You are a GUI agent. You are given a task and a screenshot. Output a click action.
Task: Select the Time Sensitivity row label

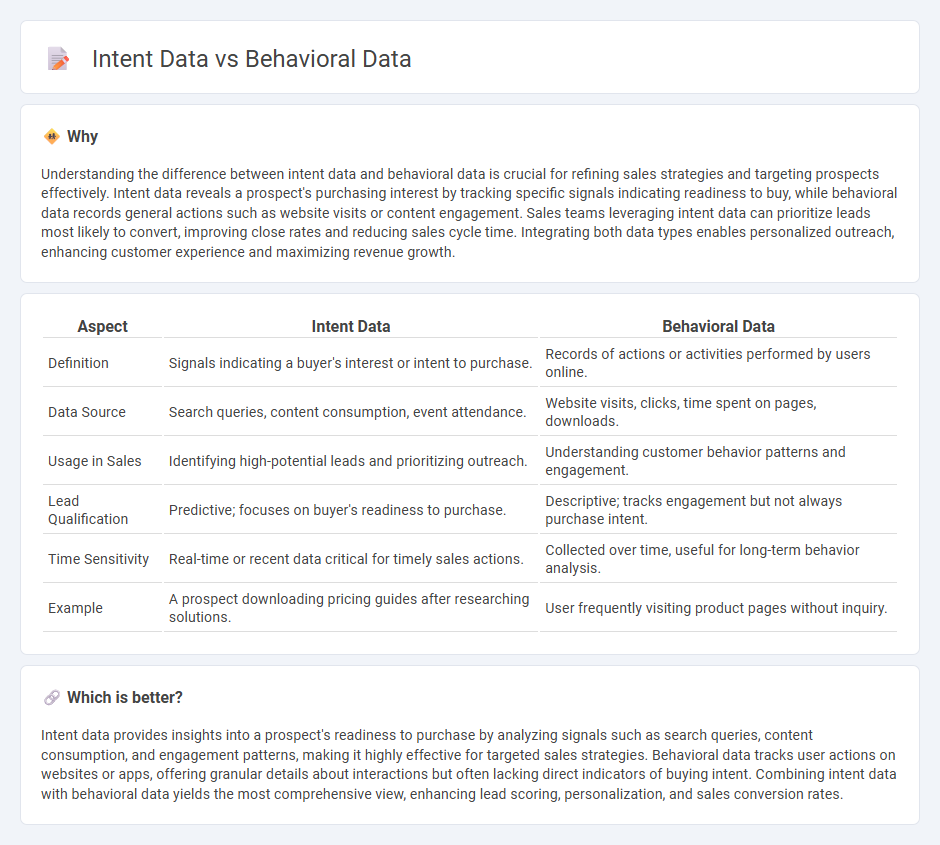point(98,559)
